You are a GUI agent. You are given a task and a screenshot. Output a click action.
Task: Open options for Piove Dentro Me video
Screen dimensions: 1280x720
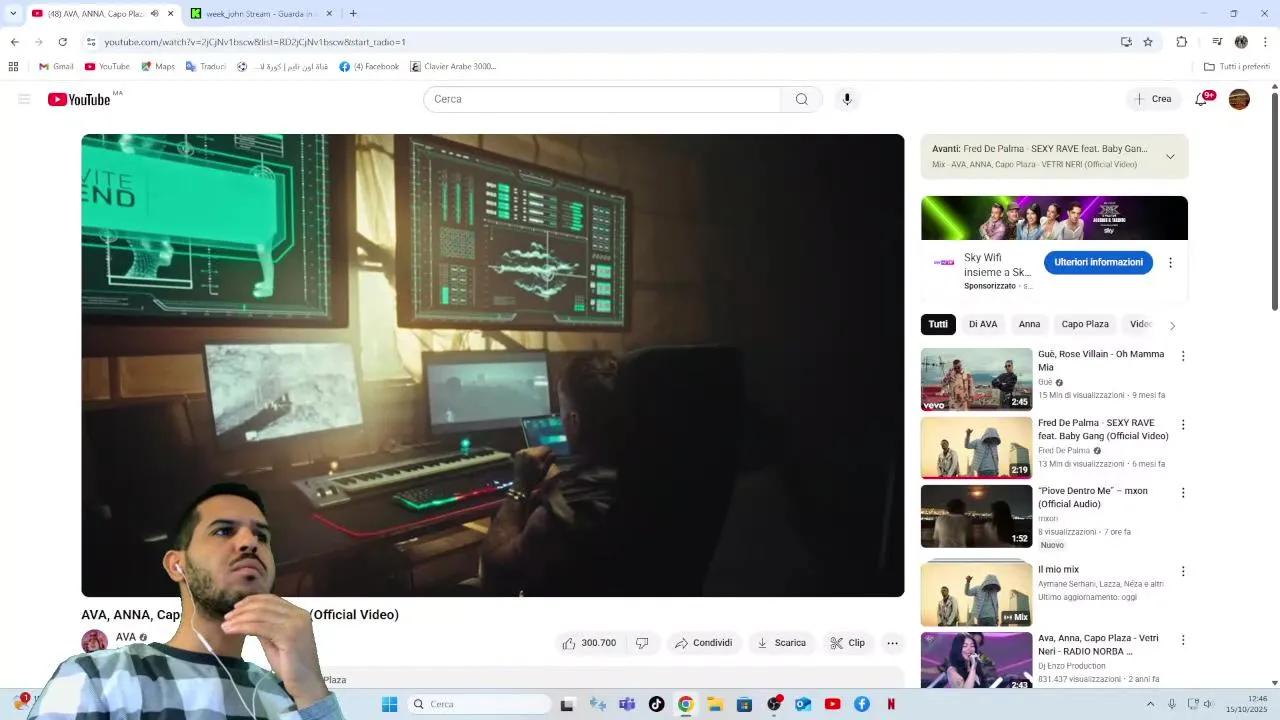[1183, 493]
